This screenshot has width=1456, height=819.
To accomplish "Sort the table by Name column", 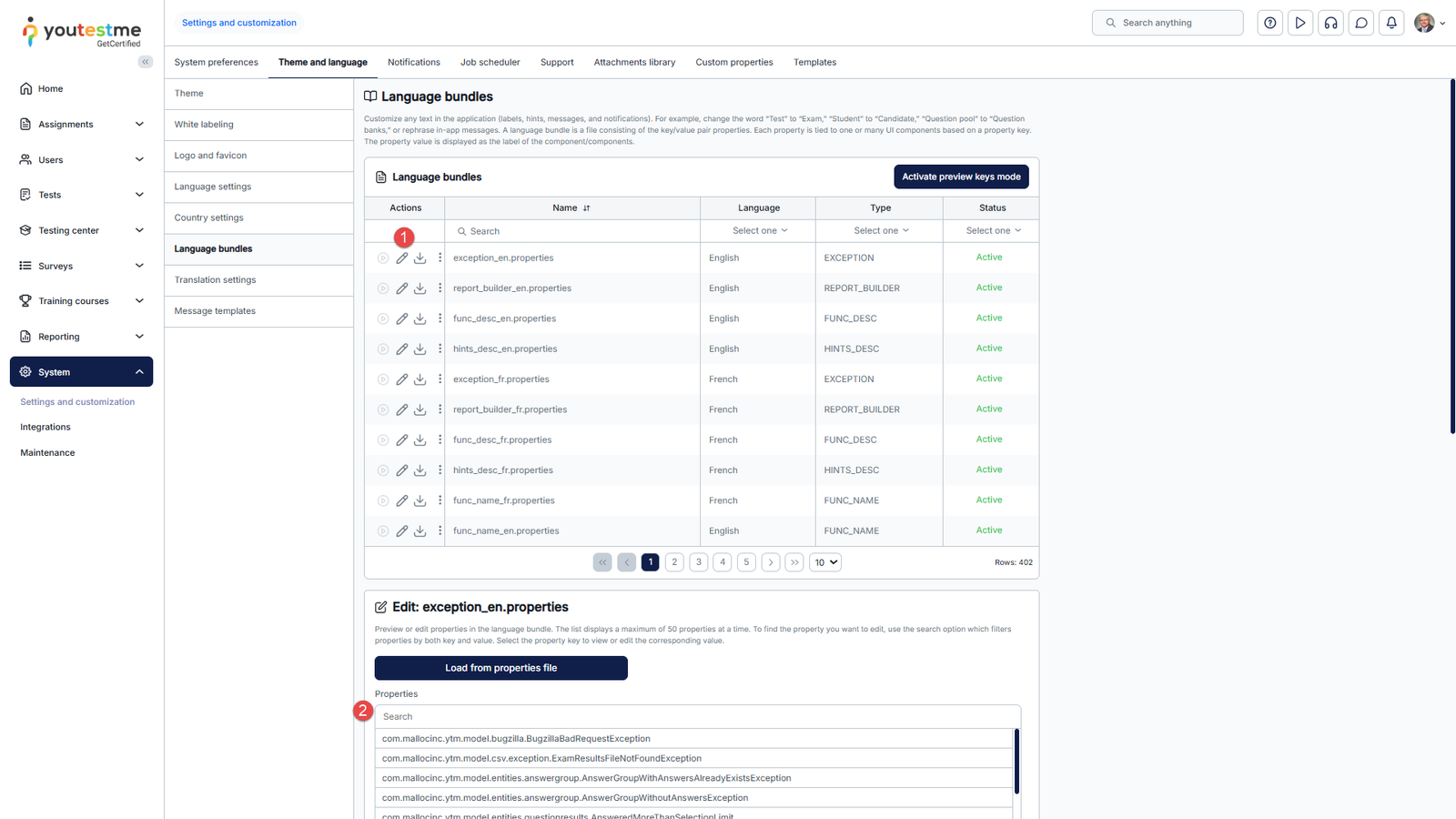I will [x=586, y=208].
